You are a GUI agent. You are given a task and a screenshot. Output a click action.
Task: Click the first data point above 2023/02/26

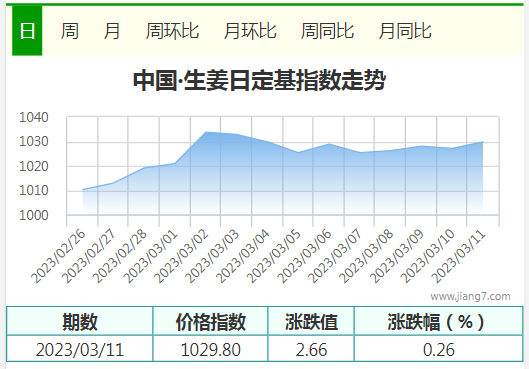click(83, 190)
